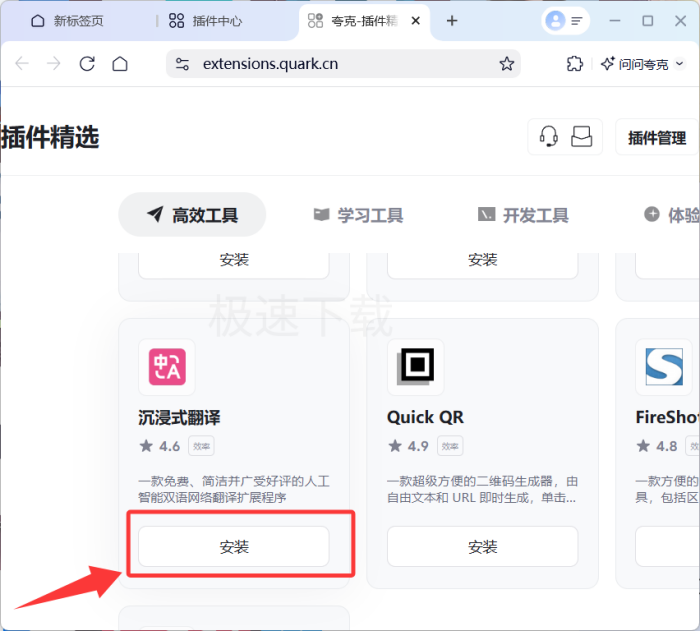Click the Quick QR plugin icon
Screen dimensions: 700x631
[415, 367]
